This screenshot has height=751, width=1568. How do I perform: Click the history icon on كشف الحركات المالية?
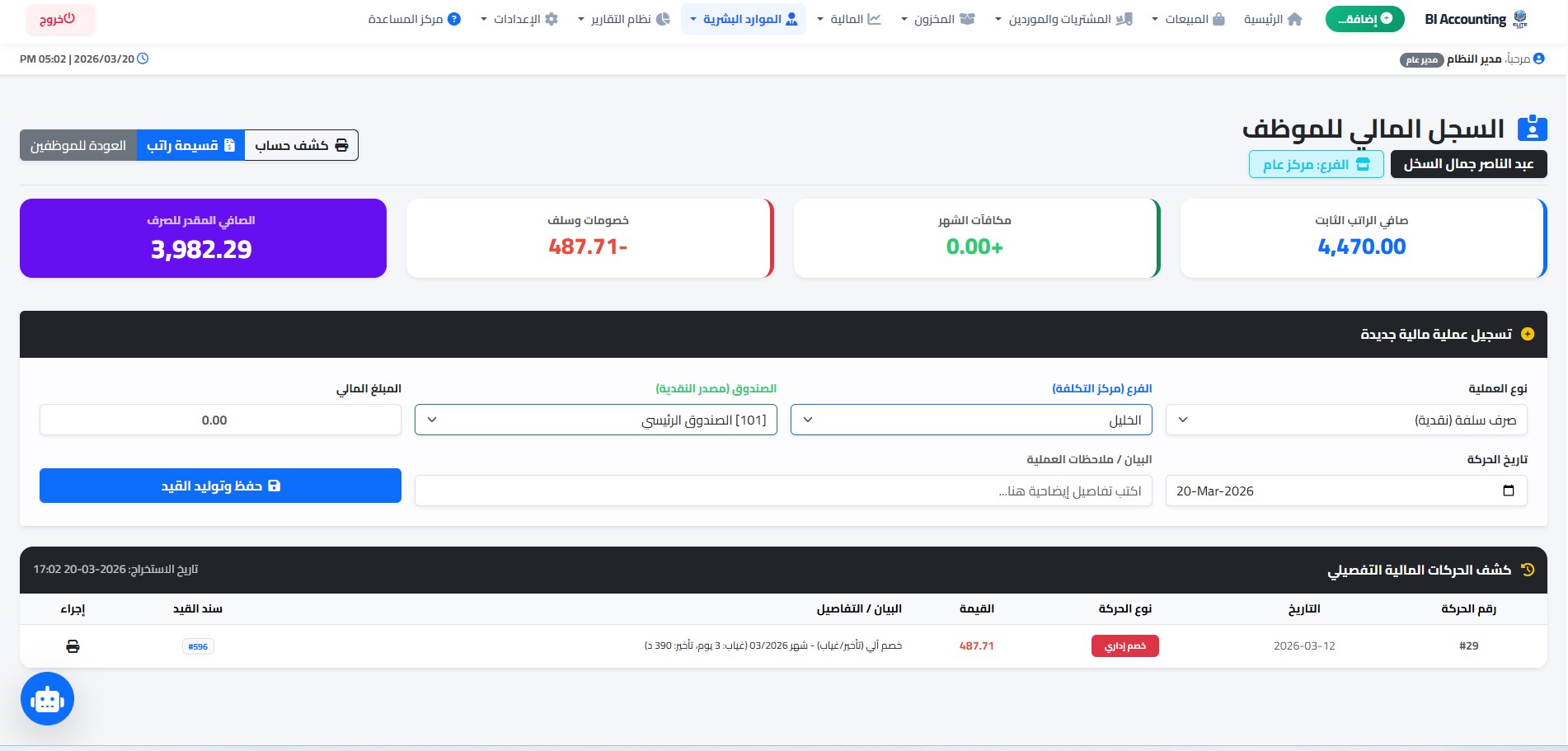pos(1528,570)
